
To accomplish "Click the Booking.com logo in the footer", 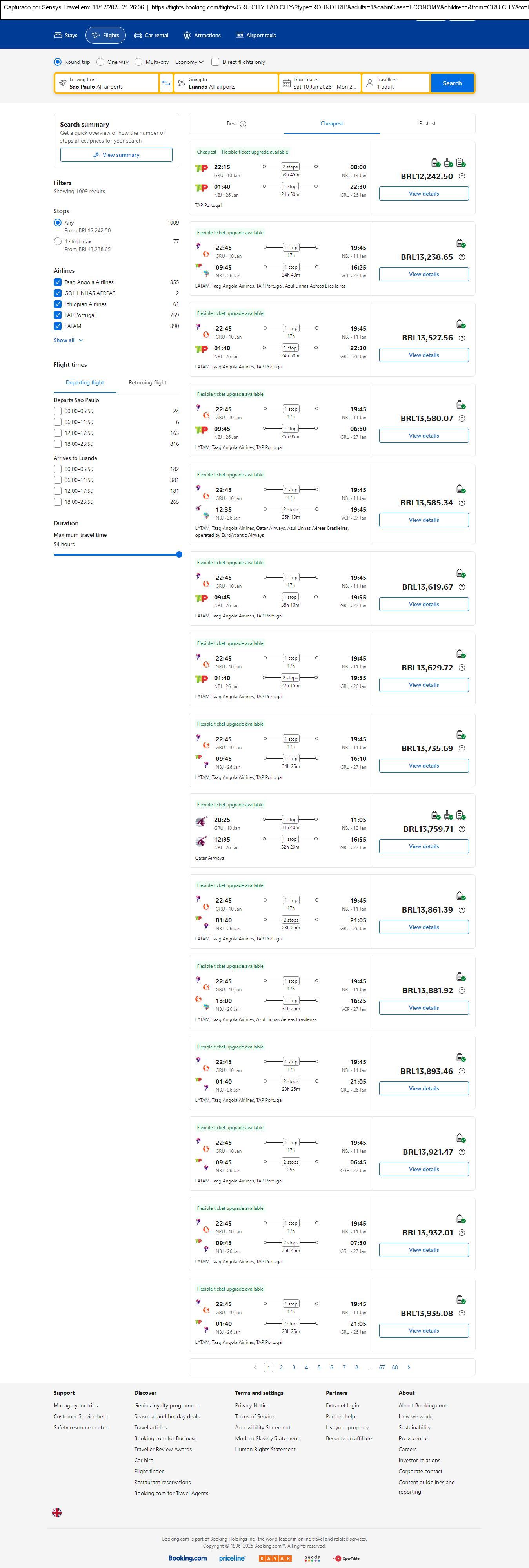I will pos(187,1558).
